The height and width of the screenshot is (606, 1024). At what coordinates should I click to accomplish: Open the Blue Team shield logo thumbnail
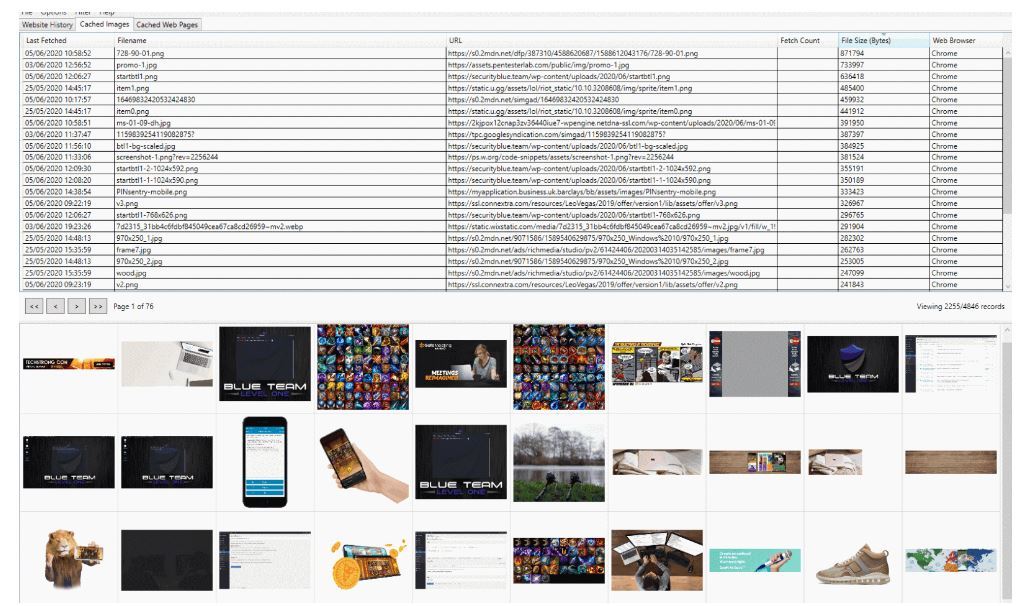(x=853, y=364)
